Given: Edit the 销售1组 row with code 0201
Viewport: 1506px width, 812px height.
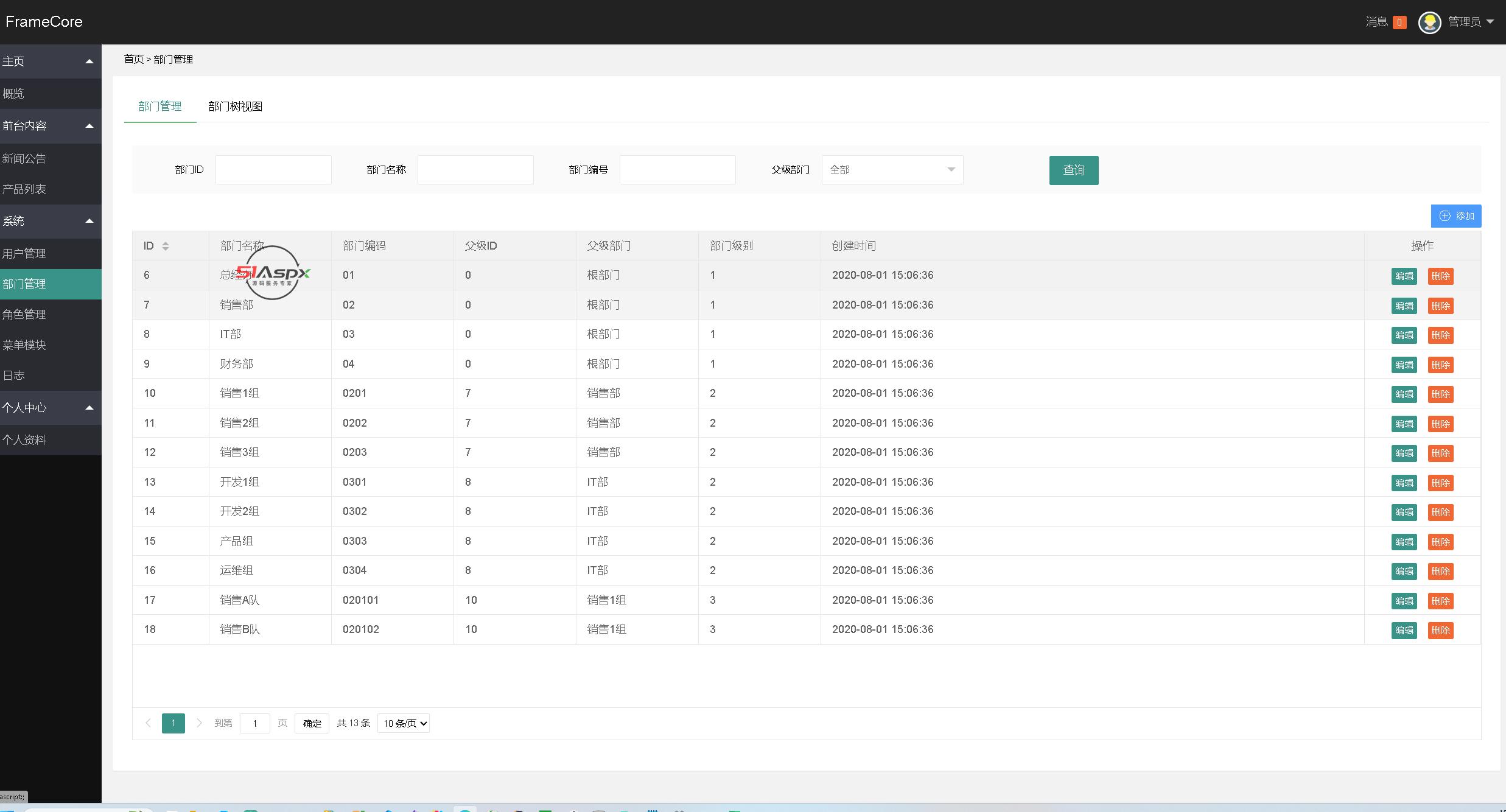Looking at the screenshot, I should tap(1404, 394).
